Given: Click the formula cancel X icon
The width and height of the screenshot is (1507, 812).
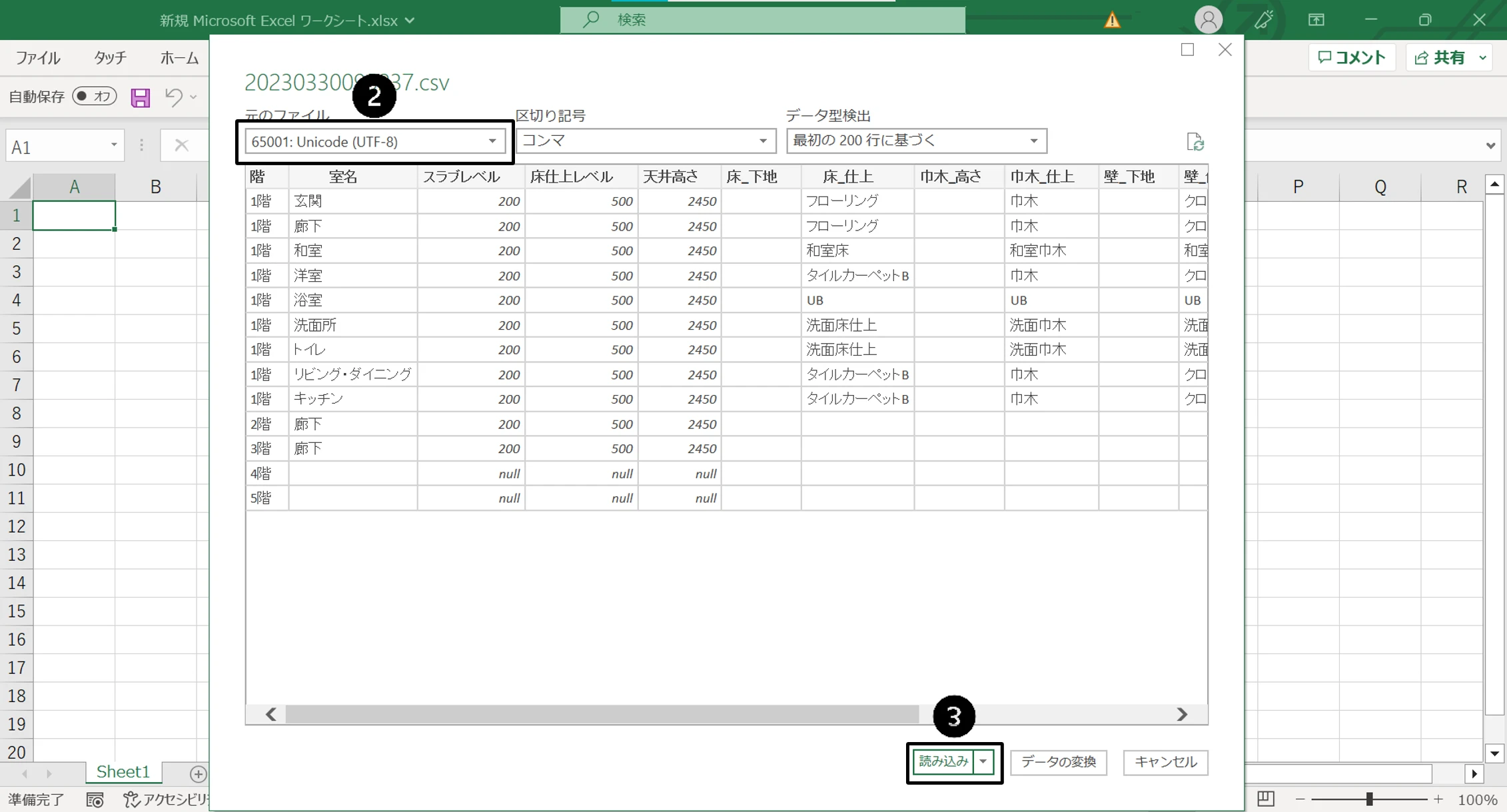Looking at the screenshot, I should click(181, 145).
